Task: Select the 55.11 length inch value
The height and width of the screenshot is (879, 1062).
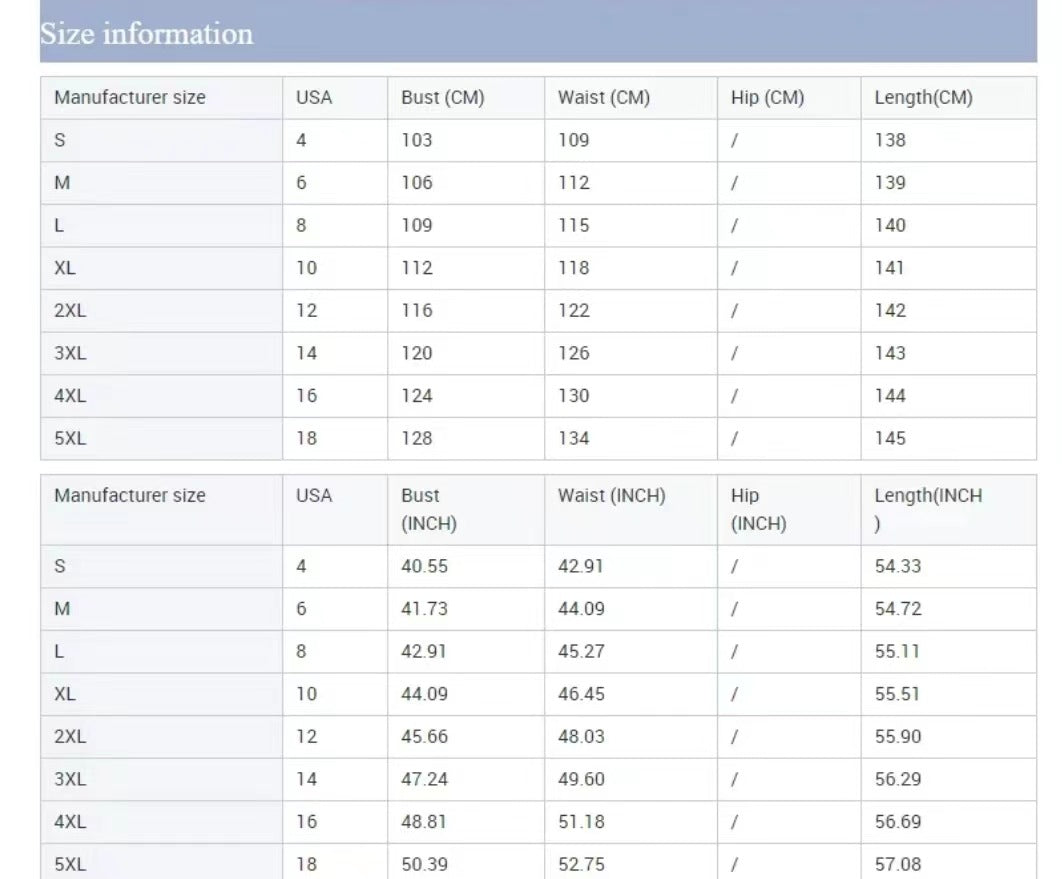Action: 897,651
